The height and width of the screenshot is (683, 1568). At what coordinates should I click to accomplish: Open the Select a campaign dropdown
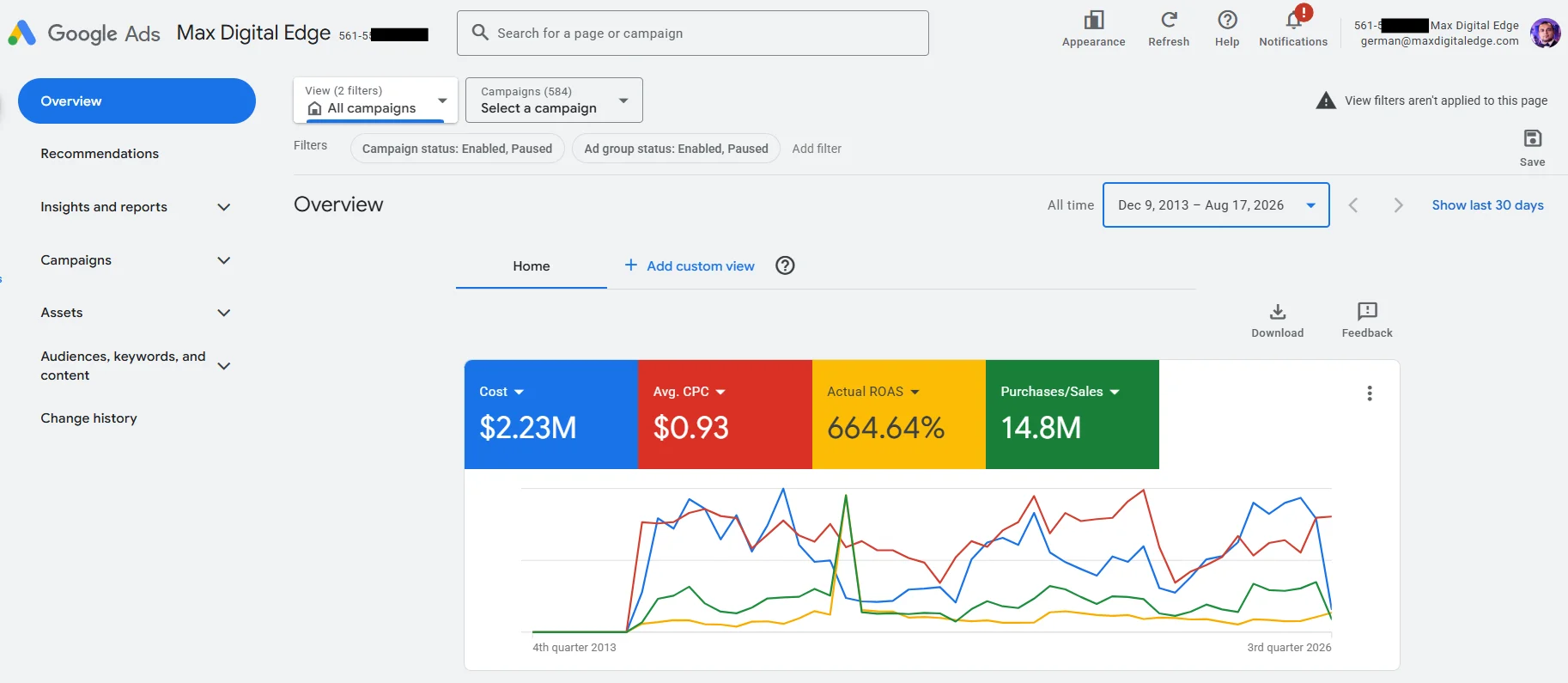554,101
